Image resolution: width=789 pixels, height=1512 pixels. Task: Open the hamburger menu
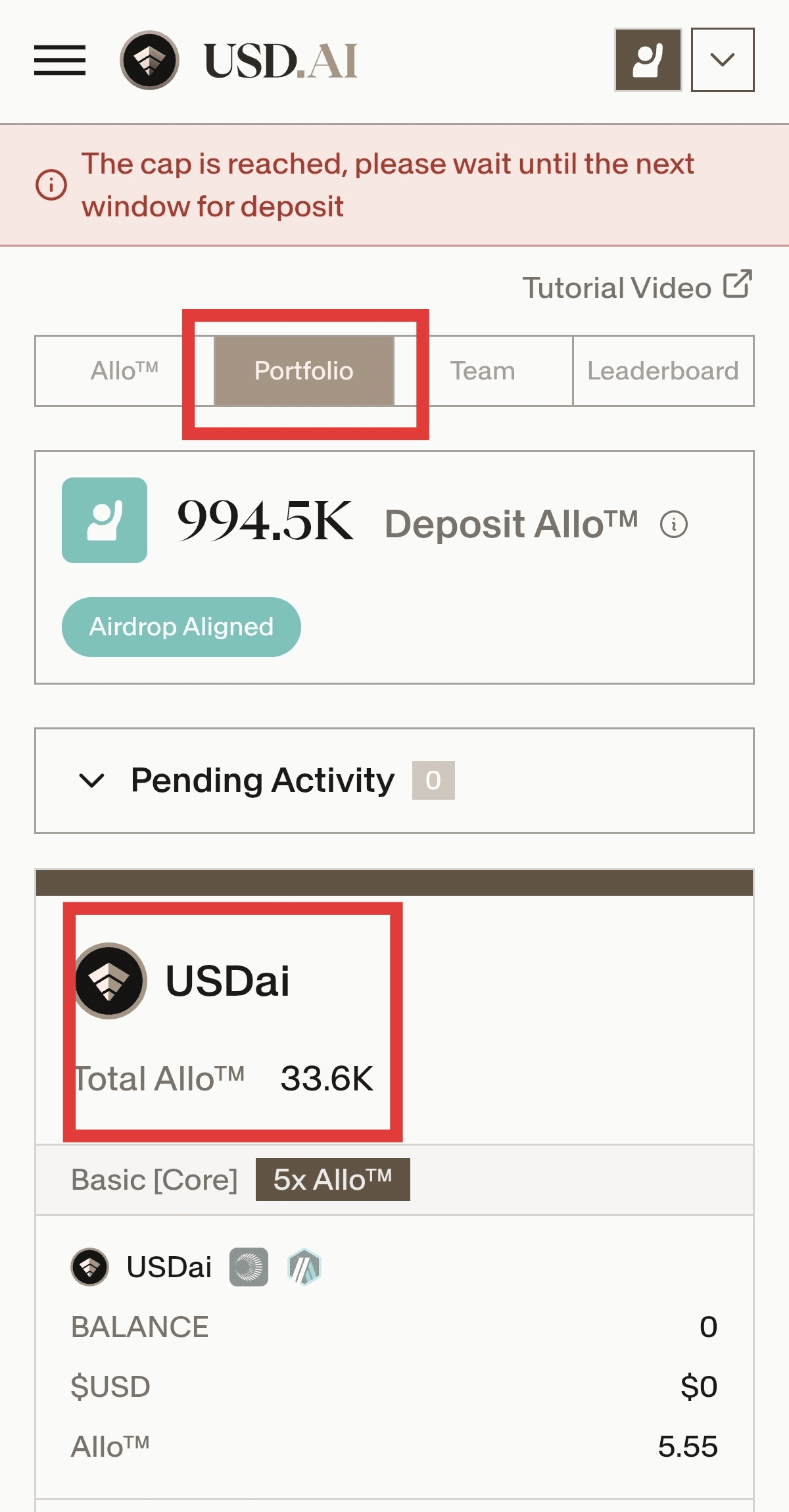[x=60, y=60]
